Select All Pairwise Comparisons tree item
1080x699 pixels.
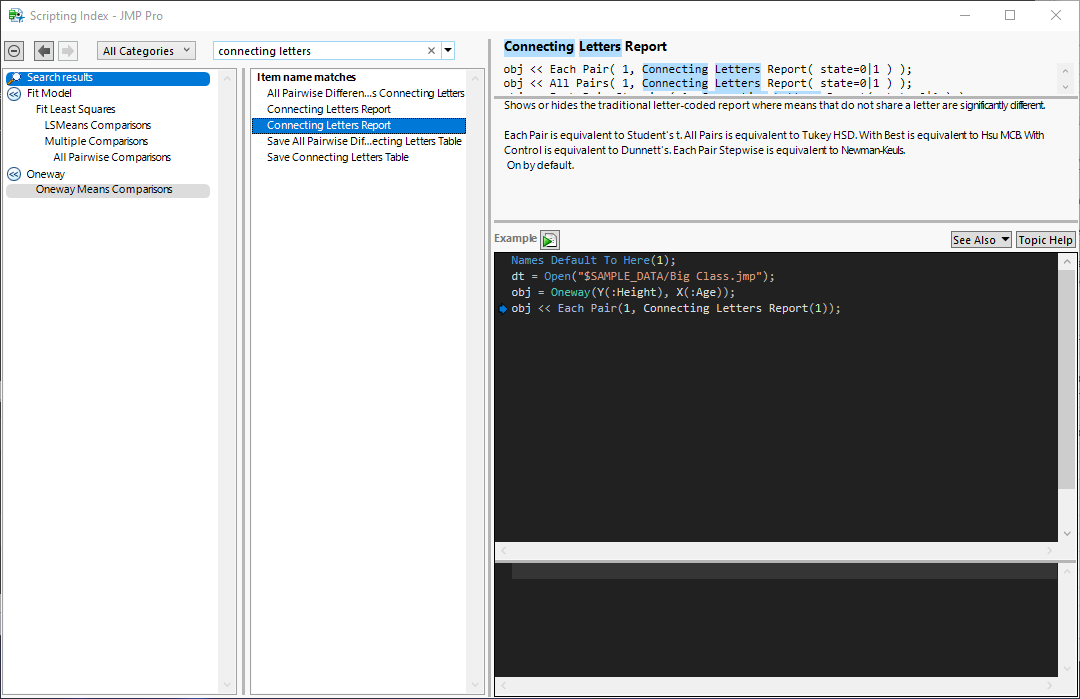point(112,158)
